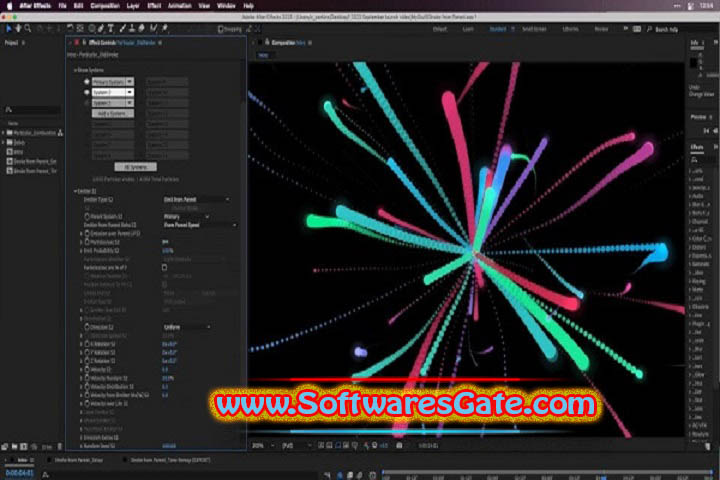This screenshot has height=480, width=720.
Task: Create new composition from Project panel footer
Action: pos(23,446)
